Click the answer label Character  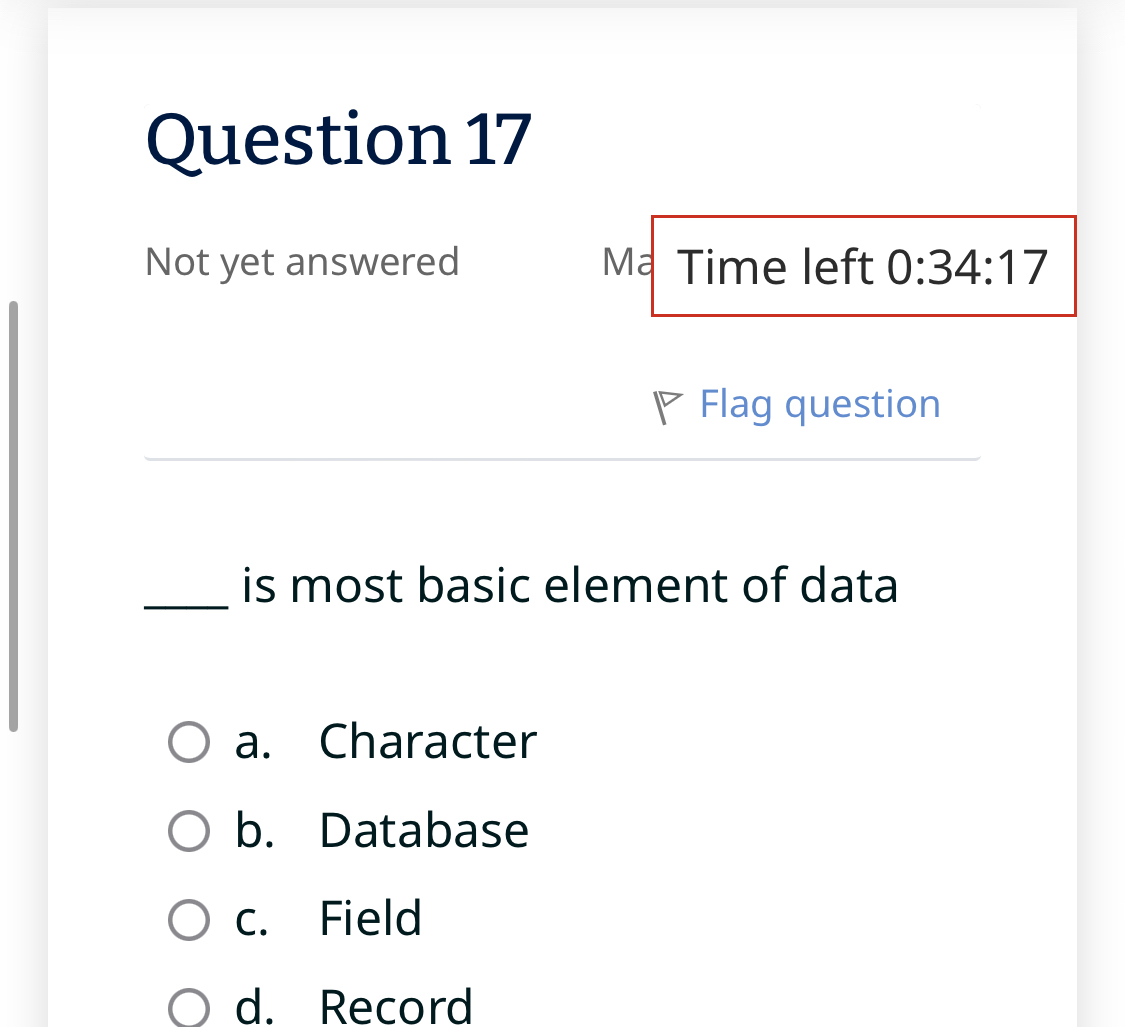coord(427,741)
